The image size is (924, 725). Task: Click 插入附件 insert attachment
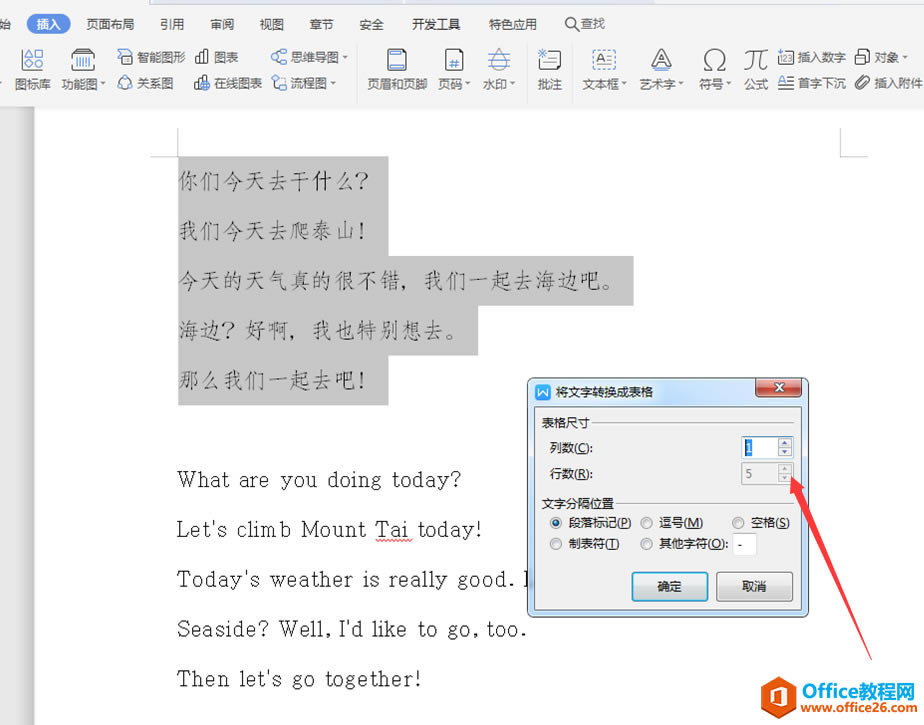click(889, 83)
